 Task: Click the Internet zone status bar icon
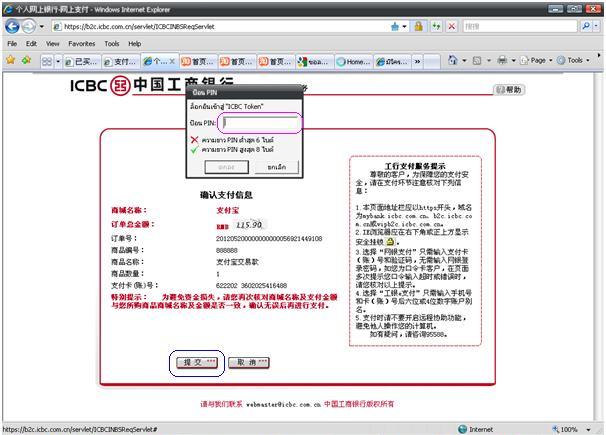click(x=462, y=429)
